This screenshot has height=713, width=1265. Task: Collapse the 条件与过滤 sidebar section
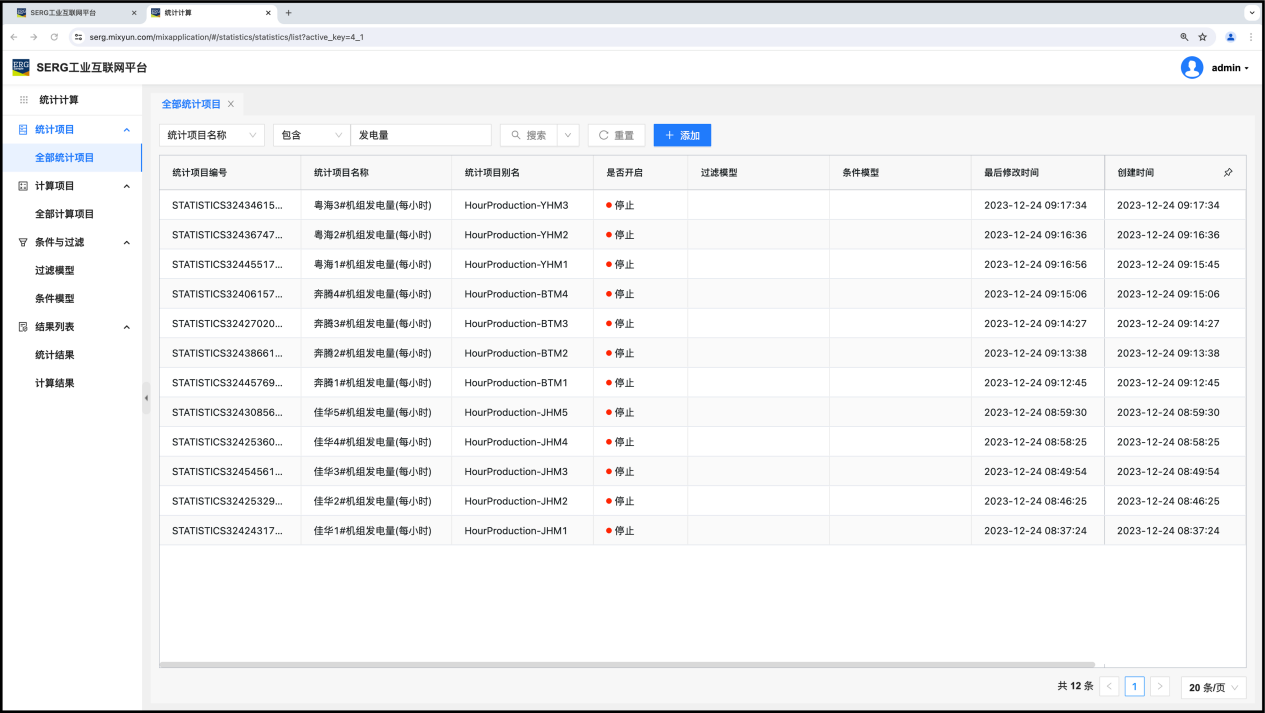click(x=126, y=242)
